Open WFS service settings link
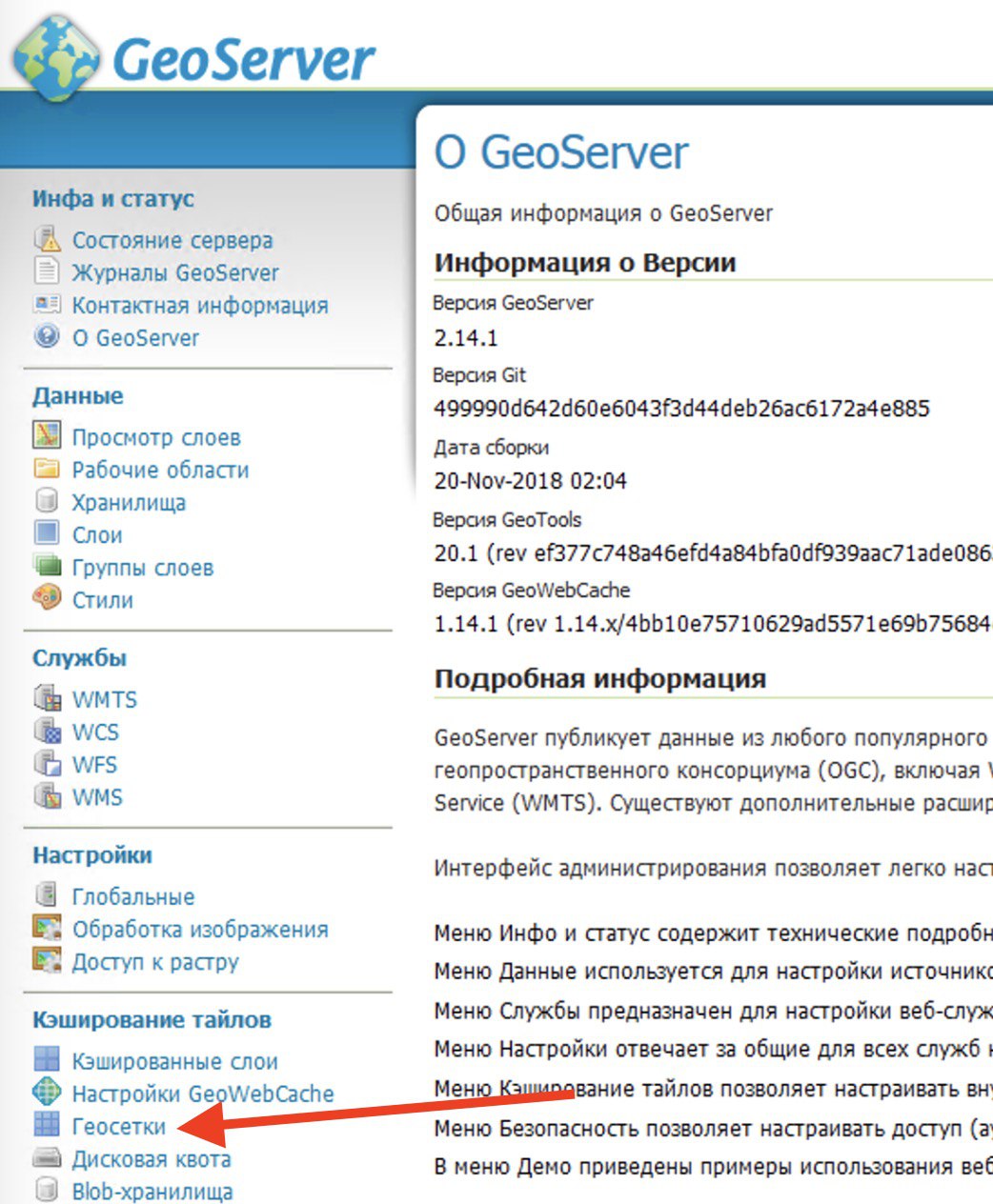 [x=95, y=764]
